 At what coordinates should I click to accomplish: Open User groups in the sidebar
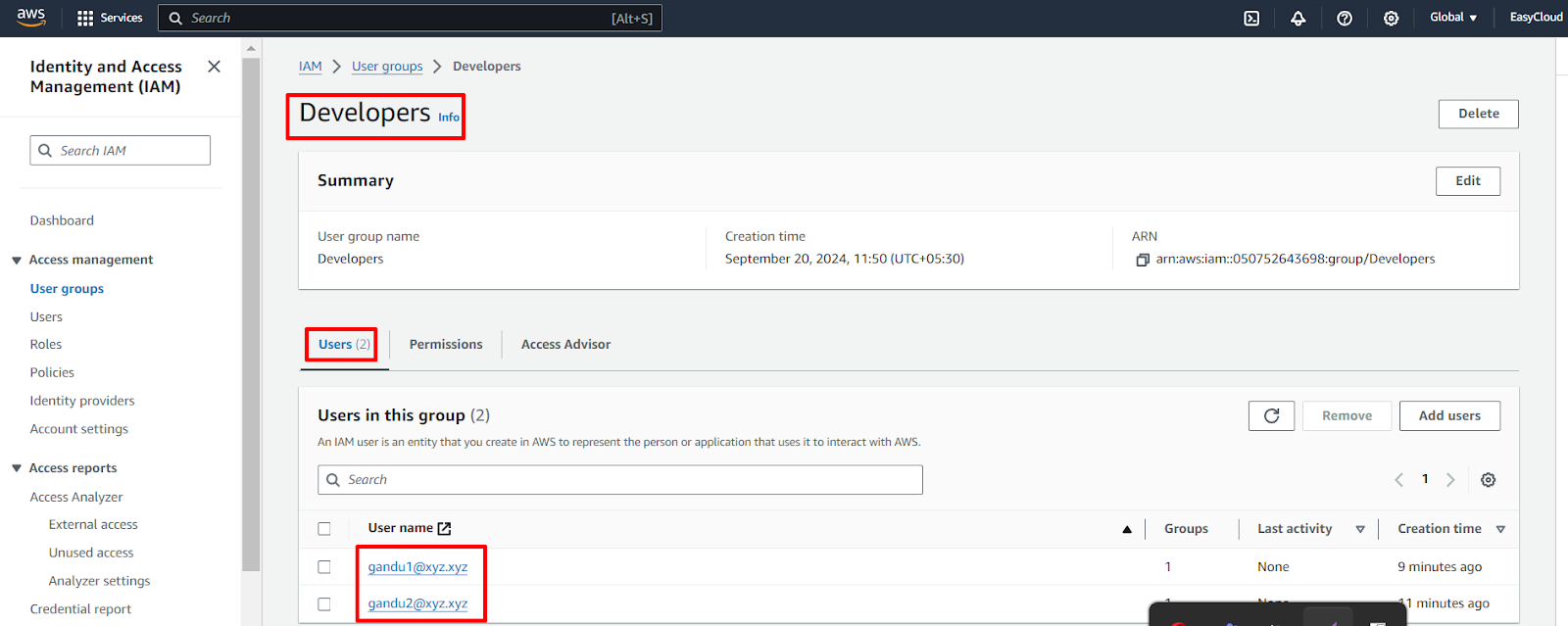coord(67,288)
